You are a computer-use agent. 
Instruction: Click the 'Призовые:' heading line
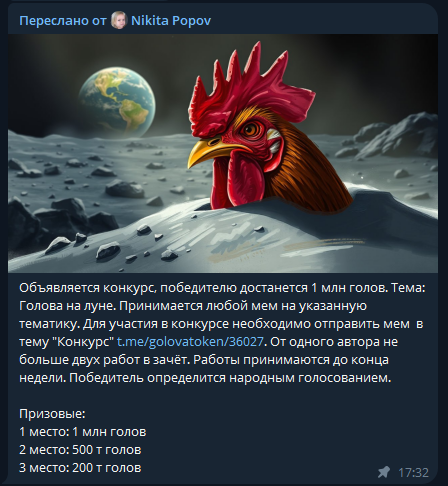click(x=52, y=414)
